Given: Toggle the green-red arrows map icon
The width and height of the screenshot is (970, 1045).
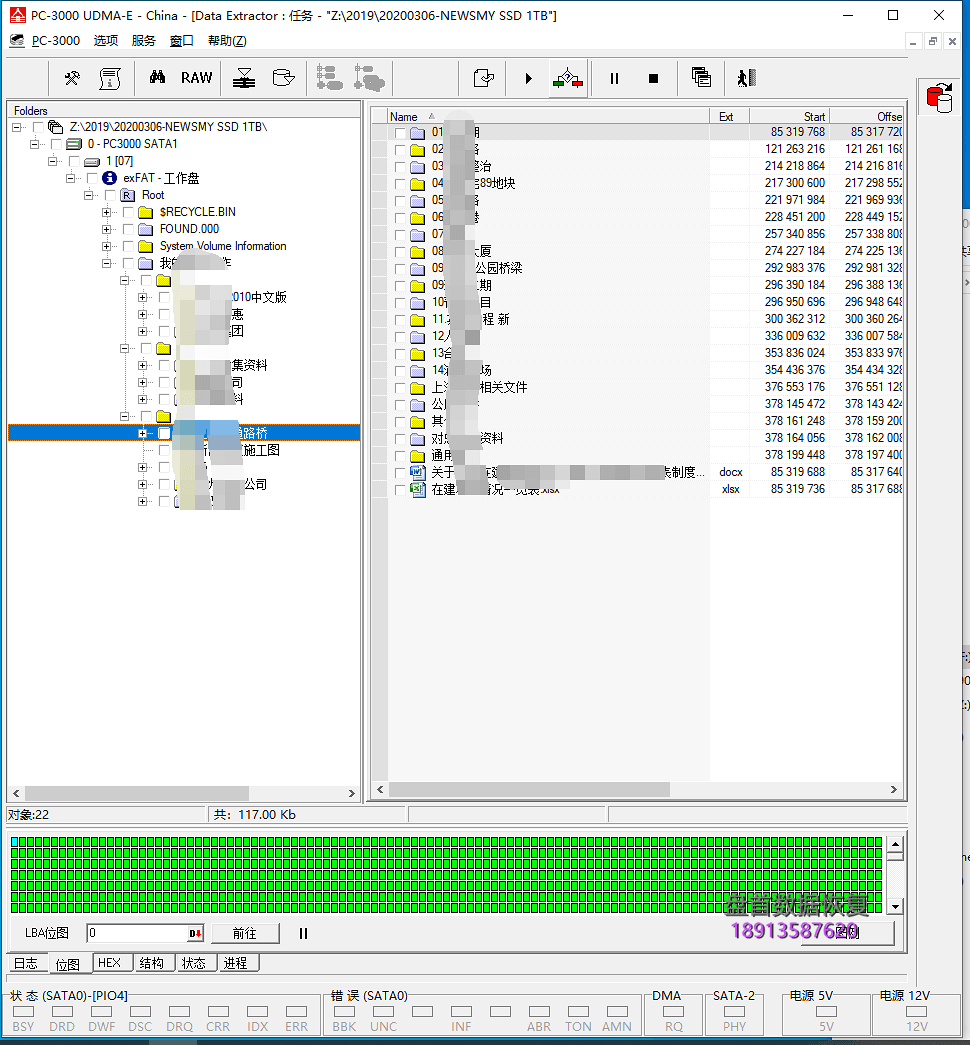Looking at the screenshot, I should point(568,79).
